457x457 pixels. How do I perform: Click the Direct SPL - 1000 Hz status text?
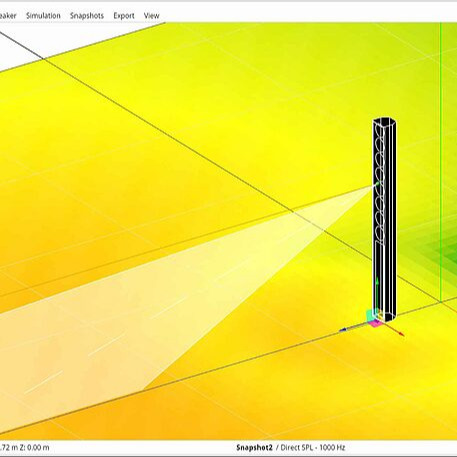coord(313,448)
